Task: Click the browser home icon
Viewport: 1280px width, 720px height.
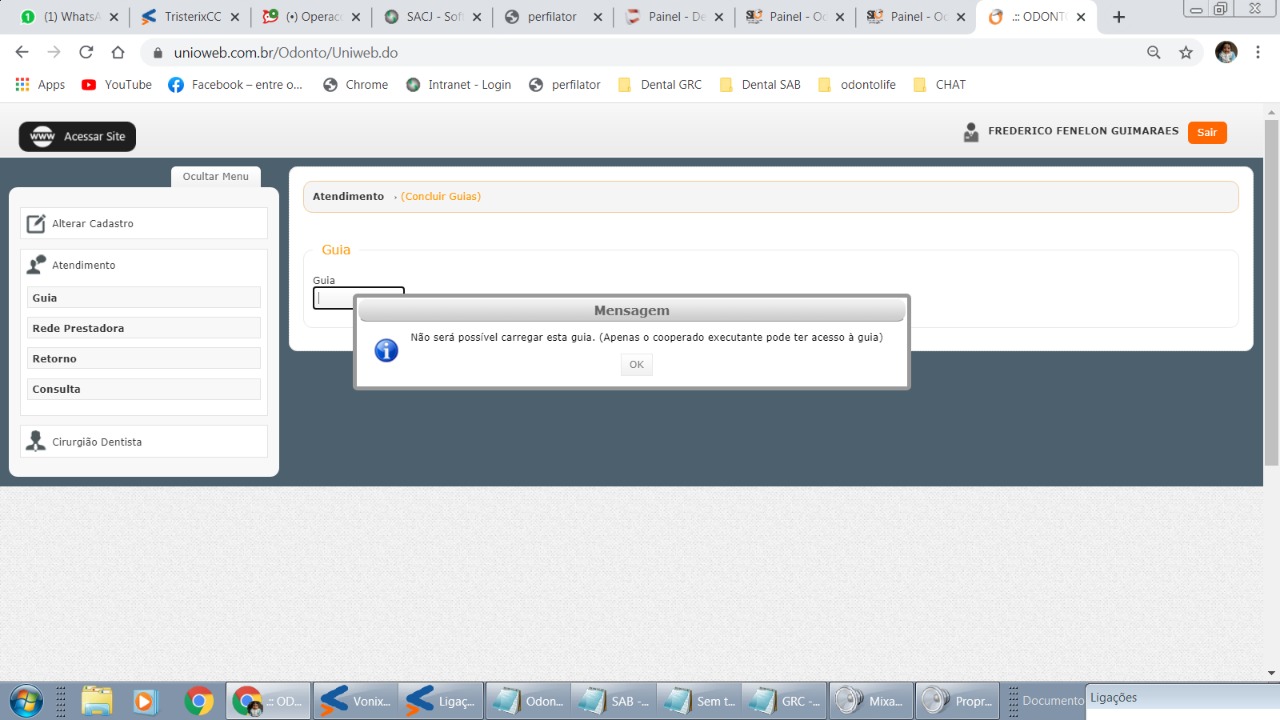Action: click(118, 52)
